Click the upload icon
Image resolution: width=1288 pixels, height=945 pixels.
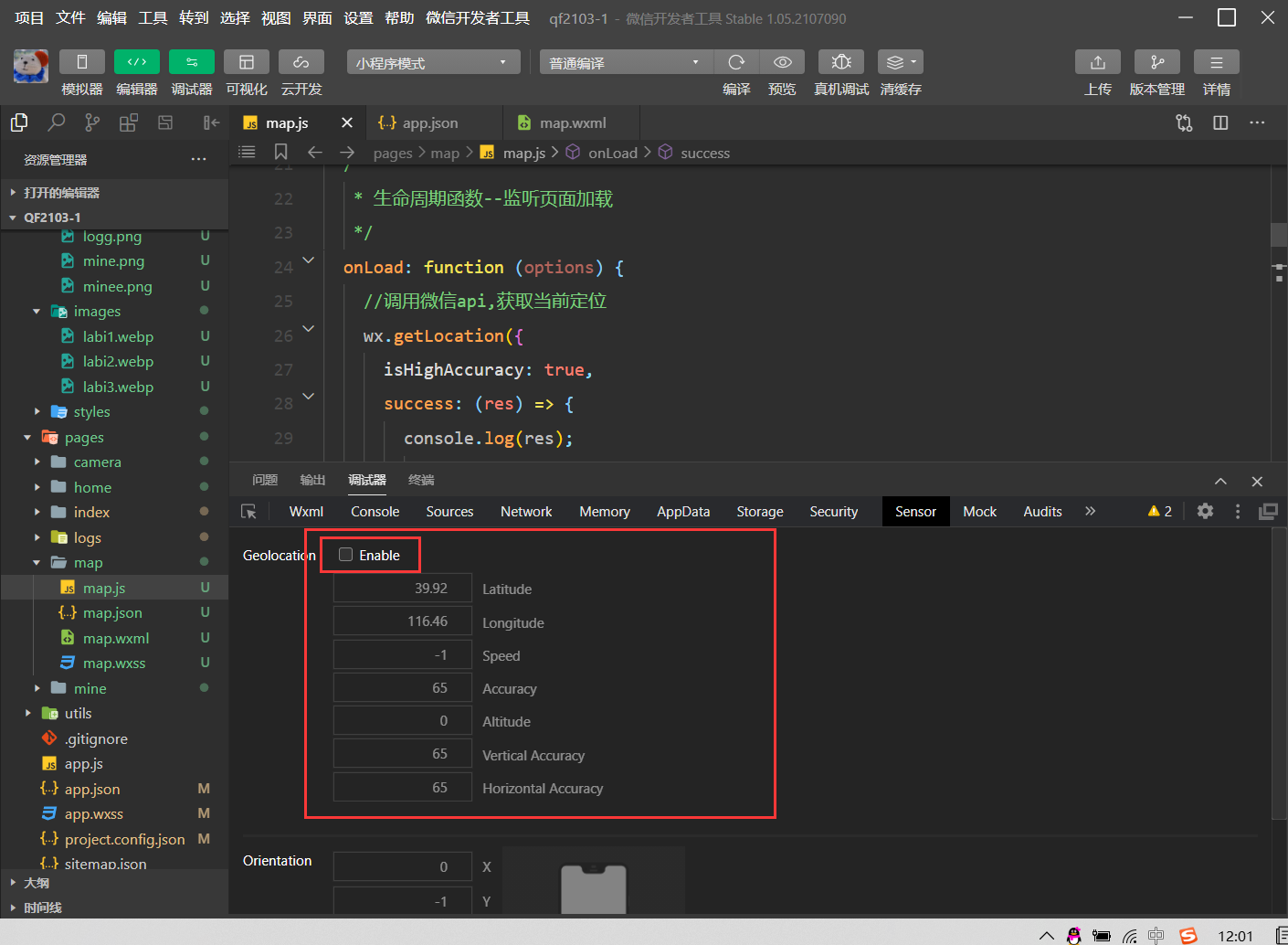1098,62
